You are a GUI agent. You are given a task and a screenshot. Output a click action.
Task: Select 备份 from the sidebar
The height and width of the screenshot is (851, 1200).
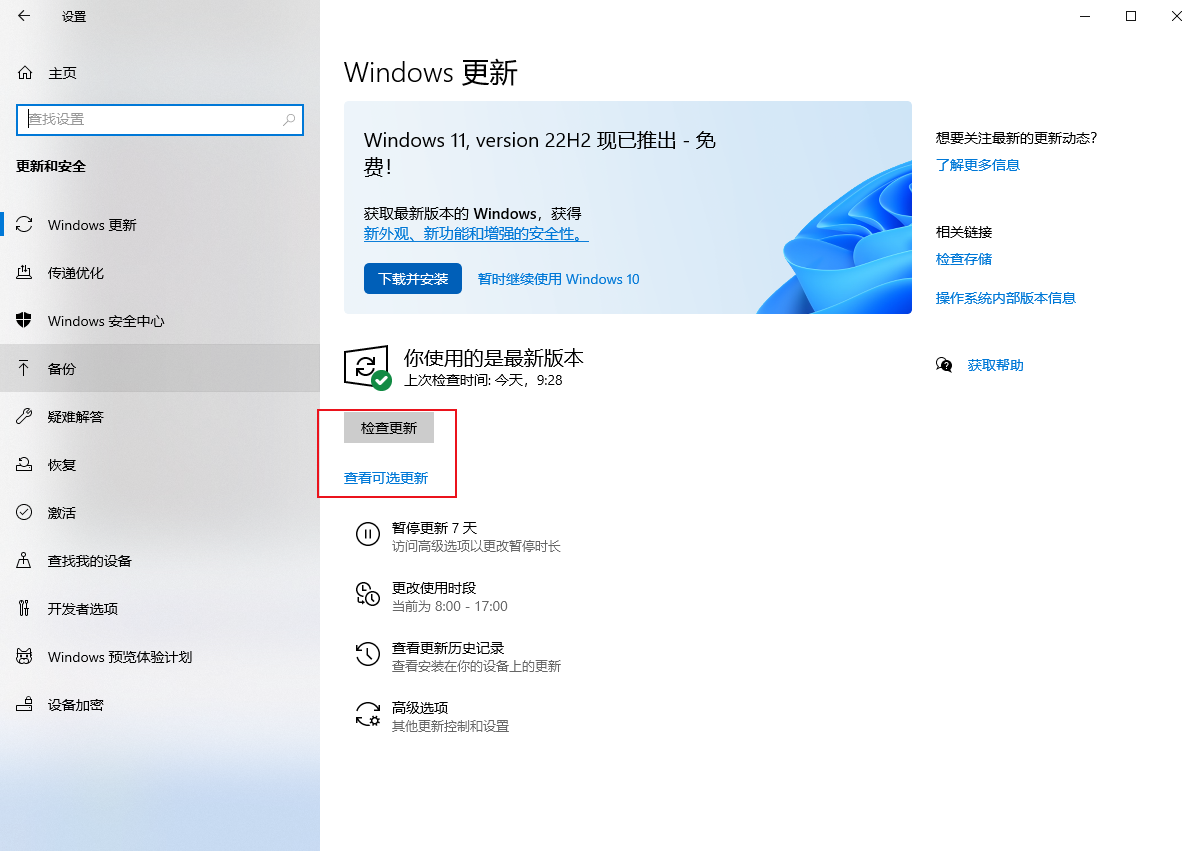[x=72, y=368]
